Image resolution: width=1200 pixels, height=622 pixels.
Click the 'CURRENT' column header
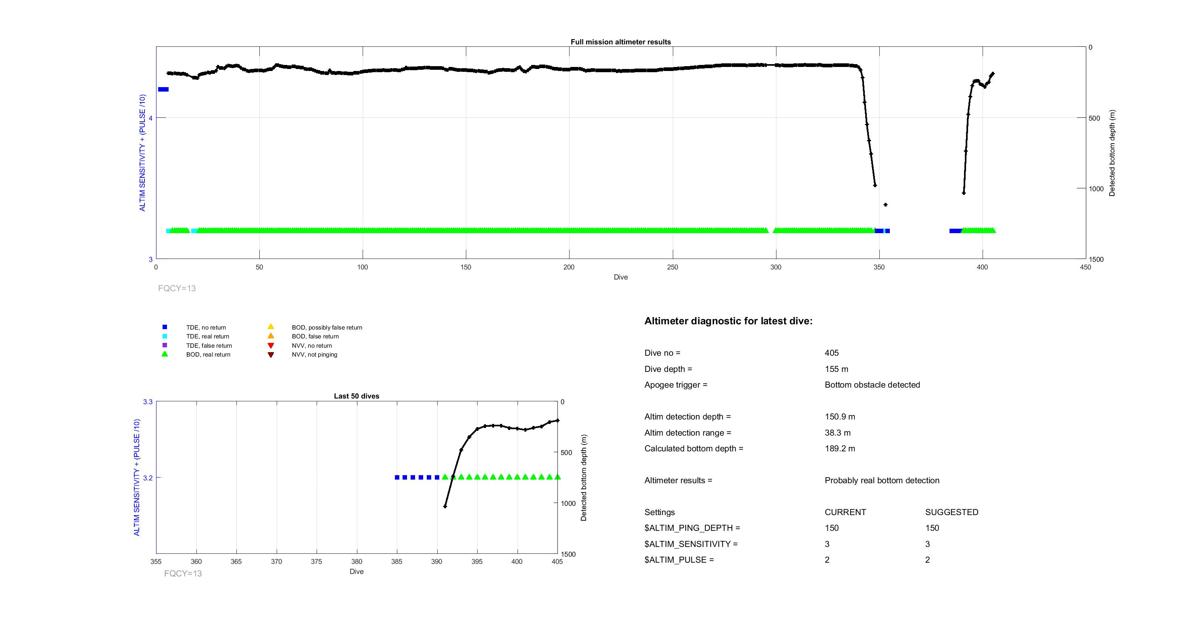click(845, 512)
